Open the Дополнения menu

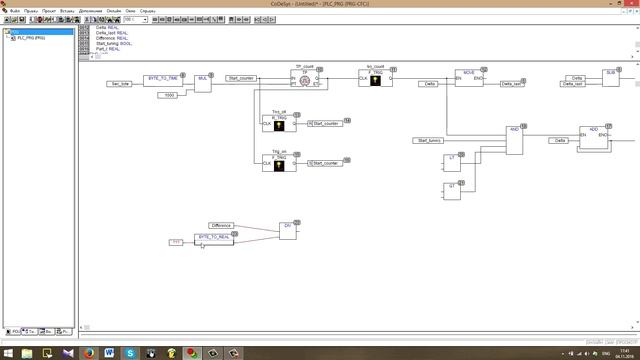tap(91, 11)
